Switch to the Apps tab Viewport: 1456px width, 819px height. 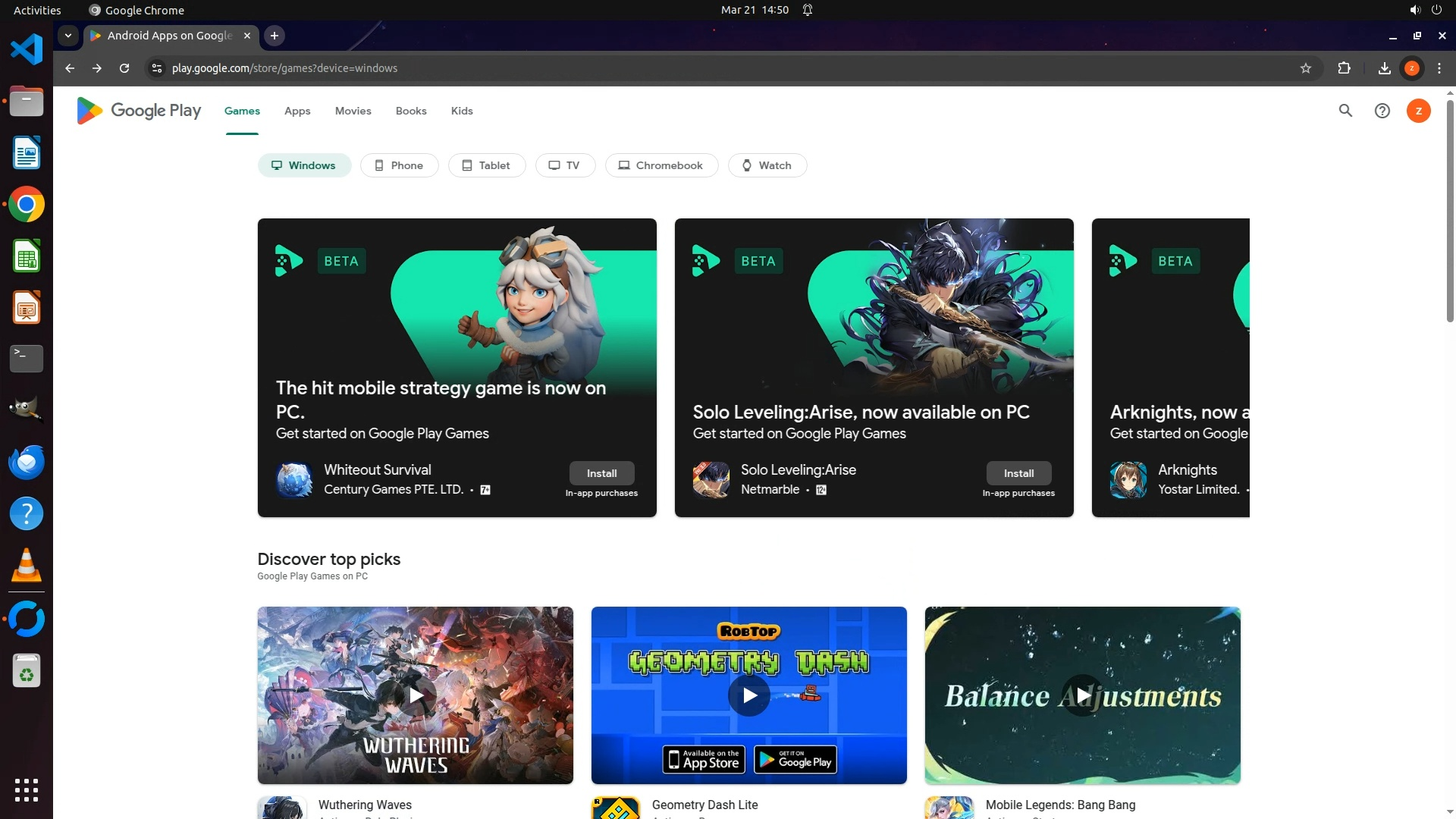[297, 111]
